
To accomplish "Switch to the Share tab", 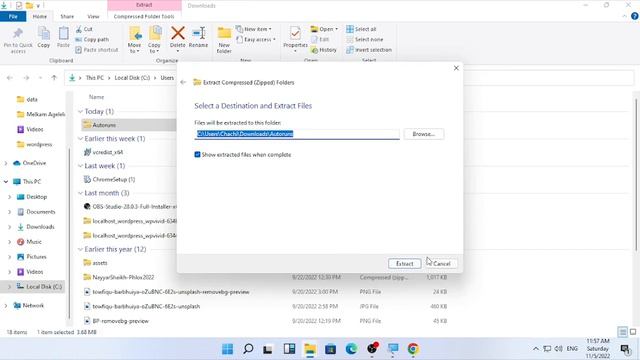I will click(x=67, y=16).
